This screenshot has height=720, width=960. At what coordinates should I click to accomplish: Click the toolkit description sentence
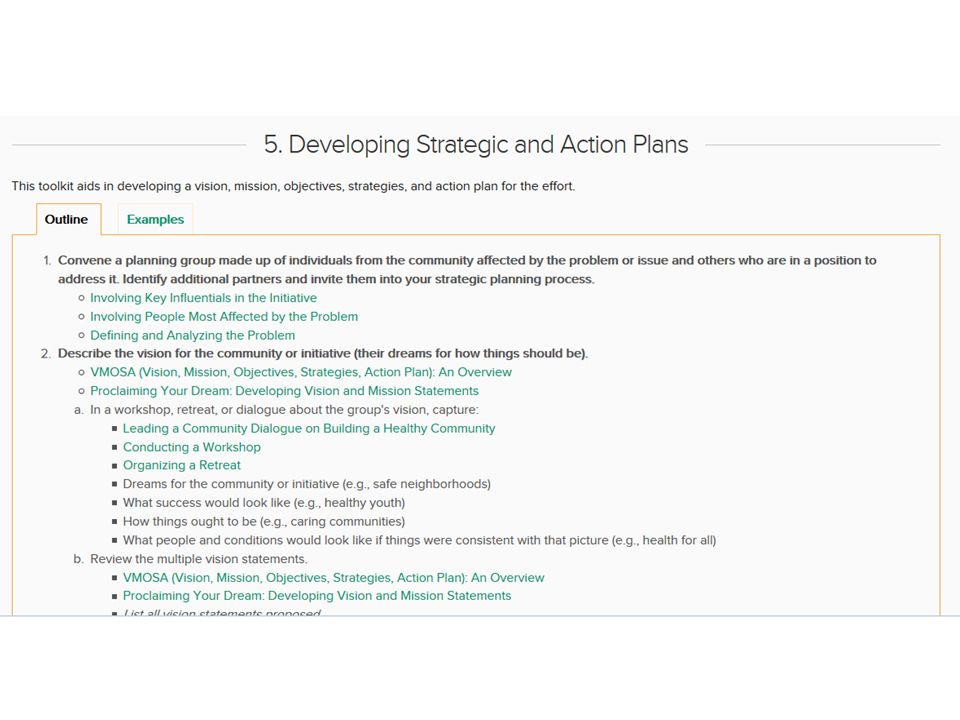293,186
